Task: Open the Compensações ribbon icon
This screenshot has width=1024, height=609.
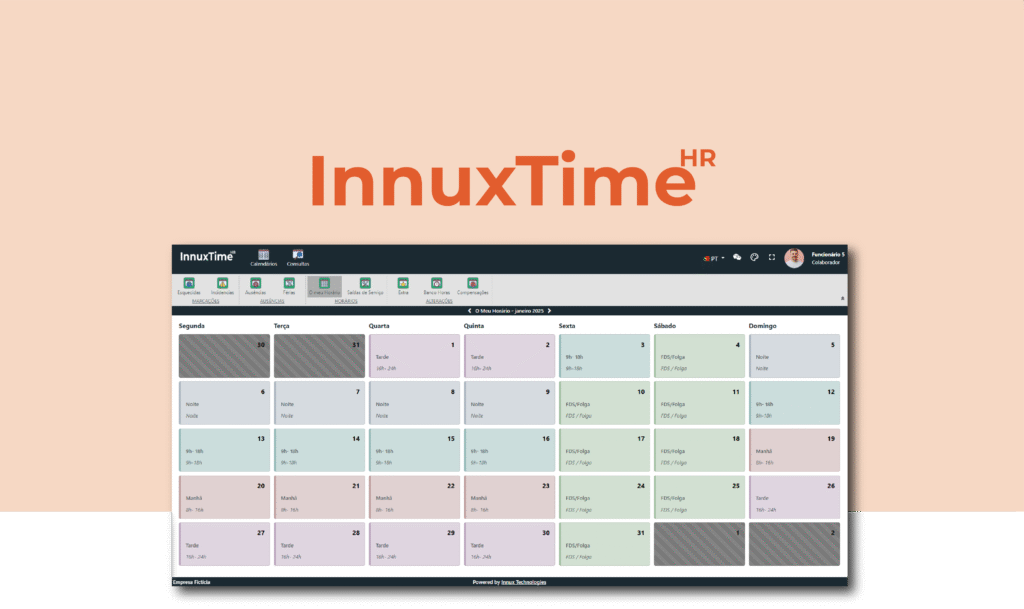Action: pos(473,283)
